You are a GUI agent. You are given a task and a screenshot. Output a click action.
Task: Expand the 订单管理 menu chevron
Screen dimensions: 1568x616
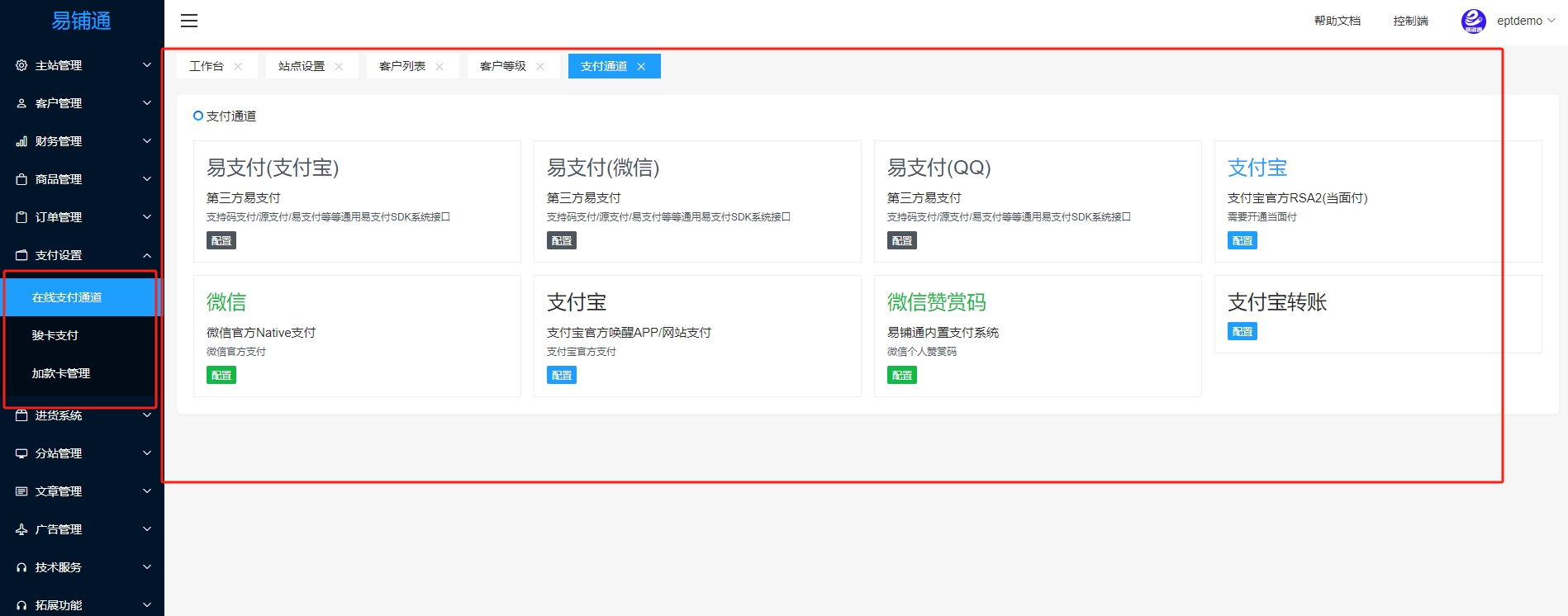(147, 217)
